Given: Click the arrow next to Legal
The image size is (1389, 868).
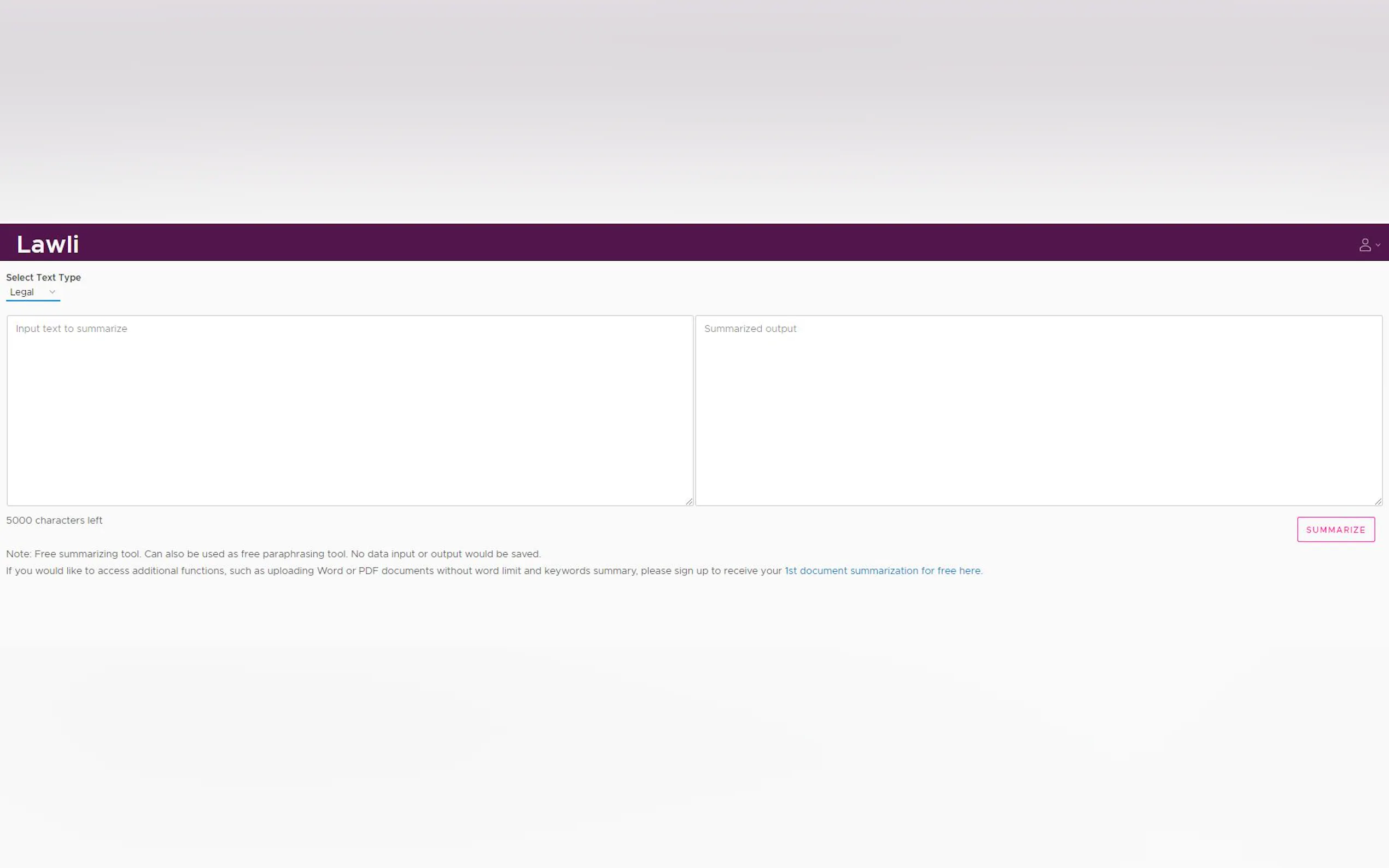Looking at the screenshot, I should click(52, 292).
